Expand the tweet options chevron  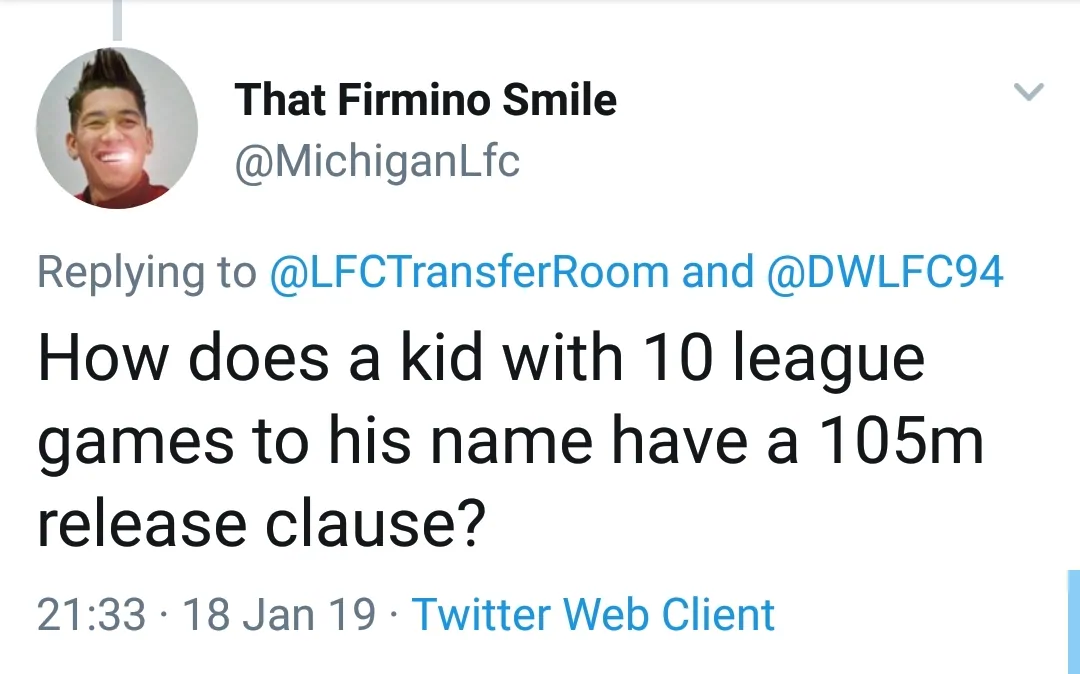point(1028,93)
